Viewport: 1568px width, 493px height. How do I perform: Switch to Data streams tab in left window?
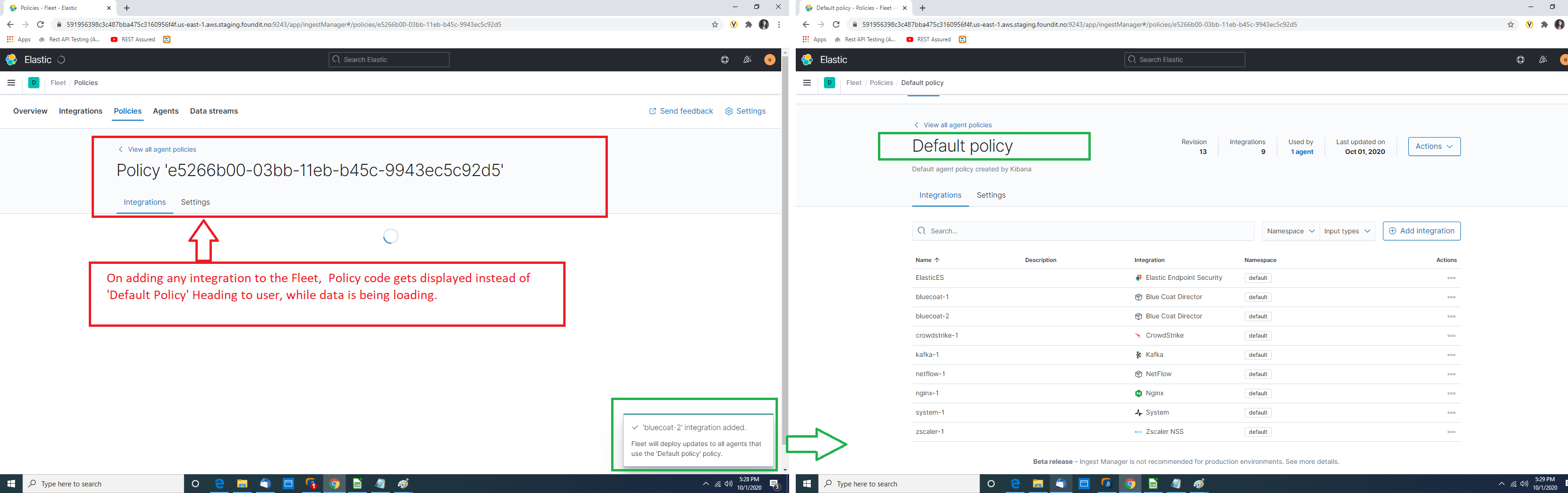[x=214, y=111]
